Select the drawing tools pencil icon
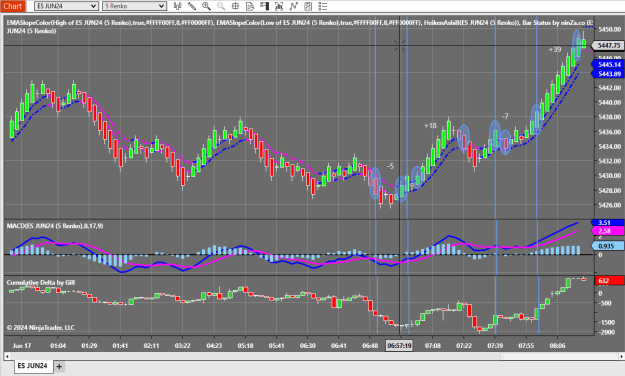 tap(192, 6)
